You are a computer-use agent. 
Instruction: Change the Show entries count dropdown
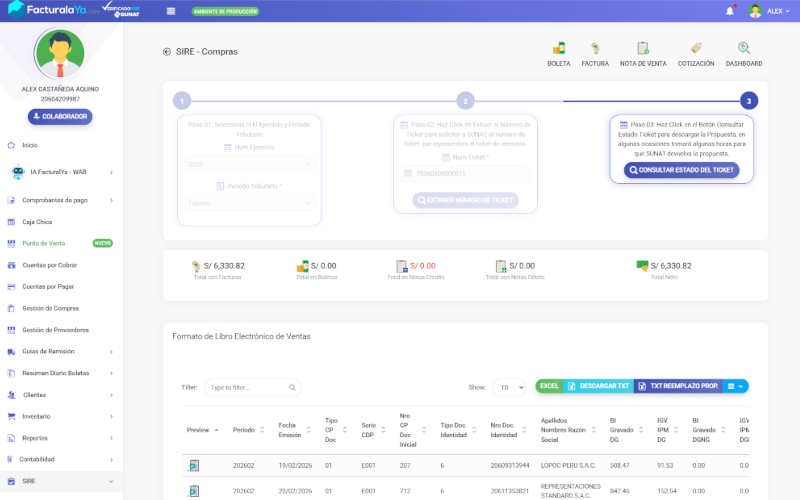click(511, 387)
